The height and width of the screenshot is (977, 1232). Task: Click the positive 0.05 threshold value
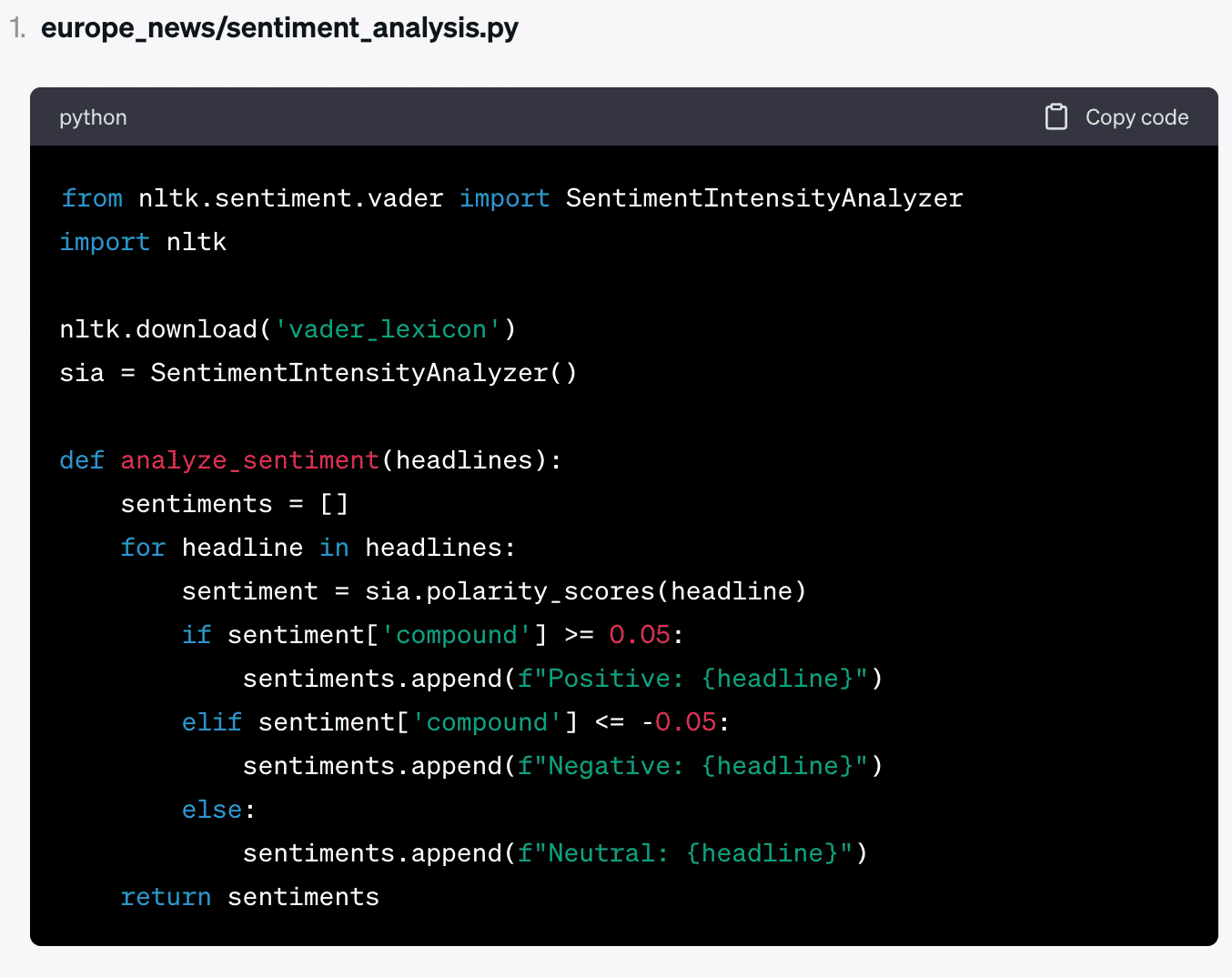(x=640, y=634)
